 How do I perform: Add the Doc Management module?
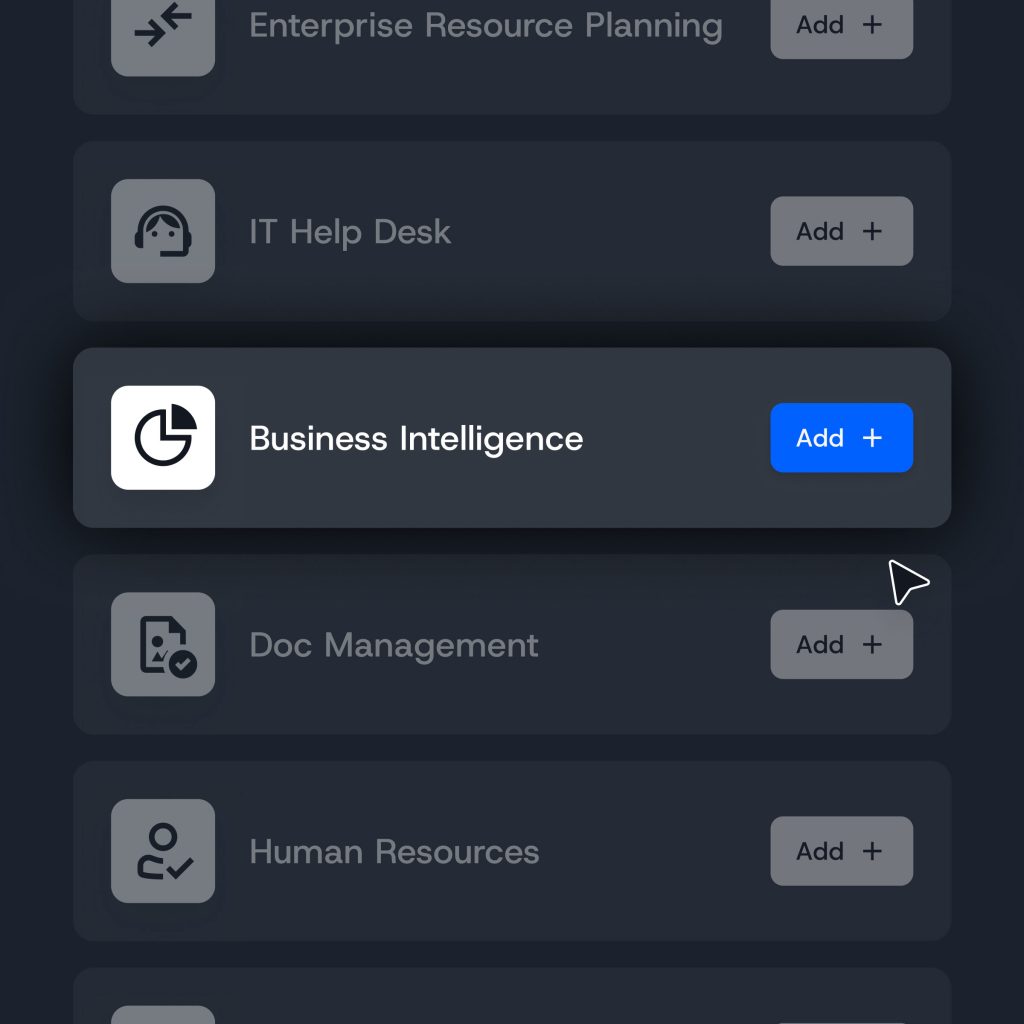pyautogui.click(x=841, y=645)
